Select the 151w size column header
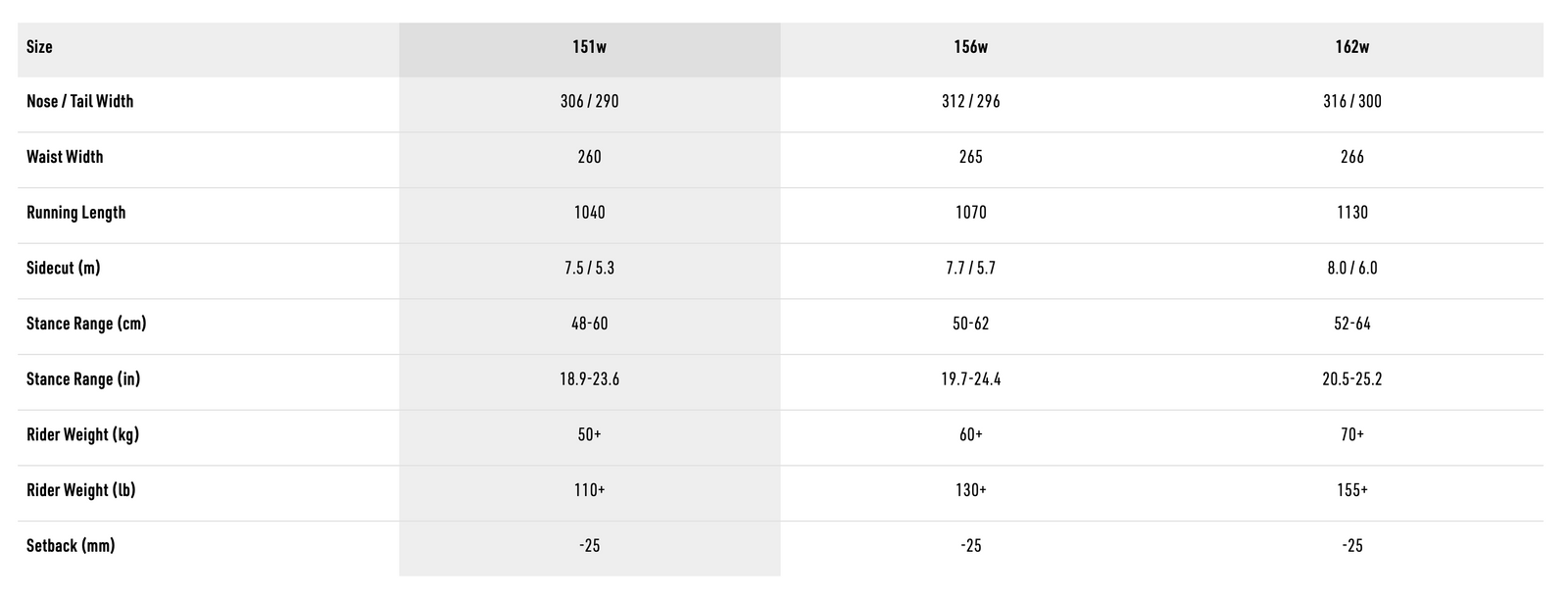 (x=589, y=47)
